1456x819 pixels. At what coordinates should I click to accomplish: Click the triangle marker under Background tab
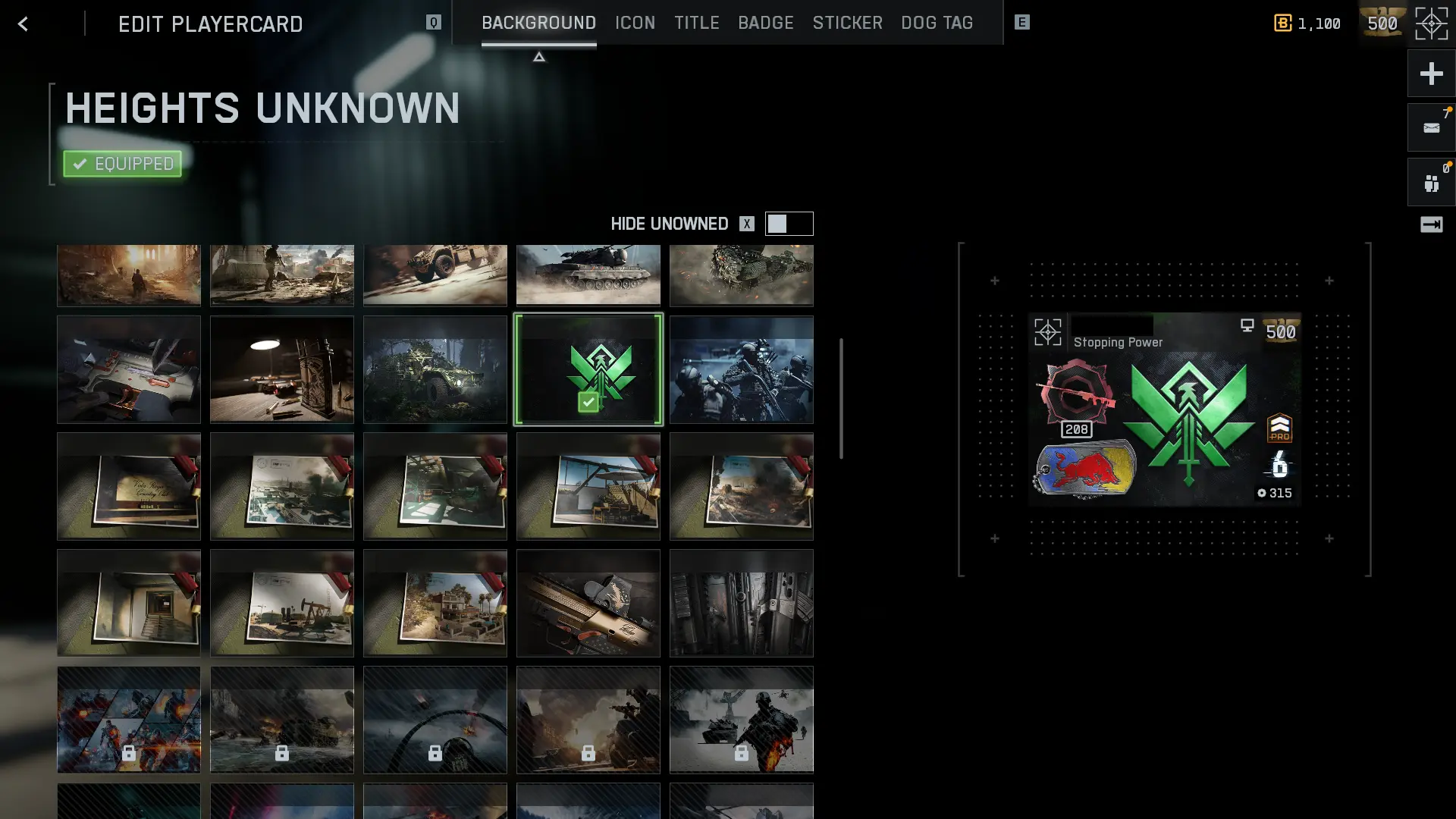click(x=538, y=58)
